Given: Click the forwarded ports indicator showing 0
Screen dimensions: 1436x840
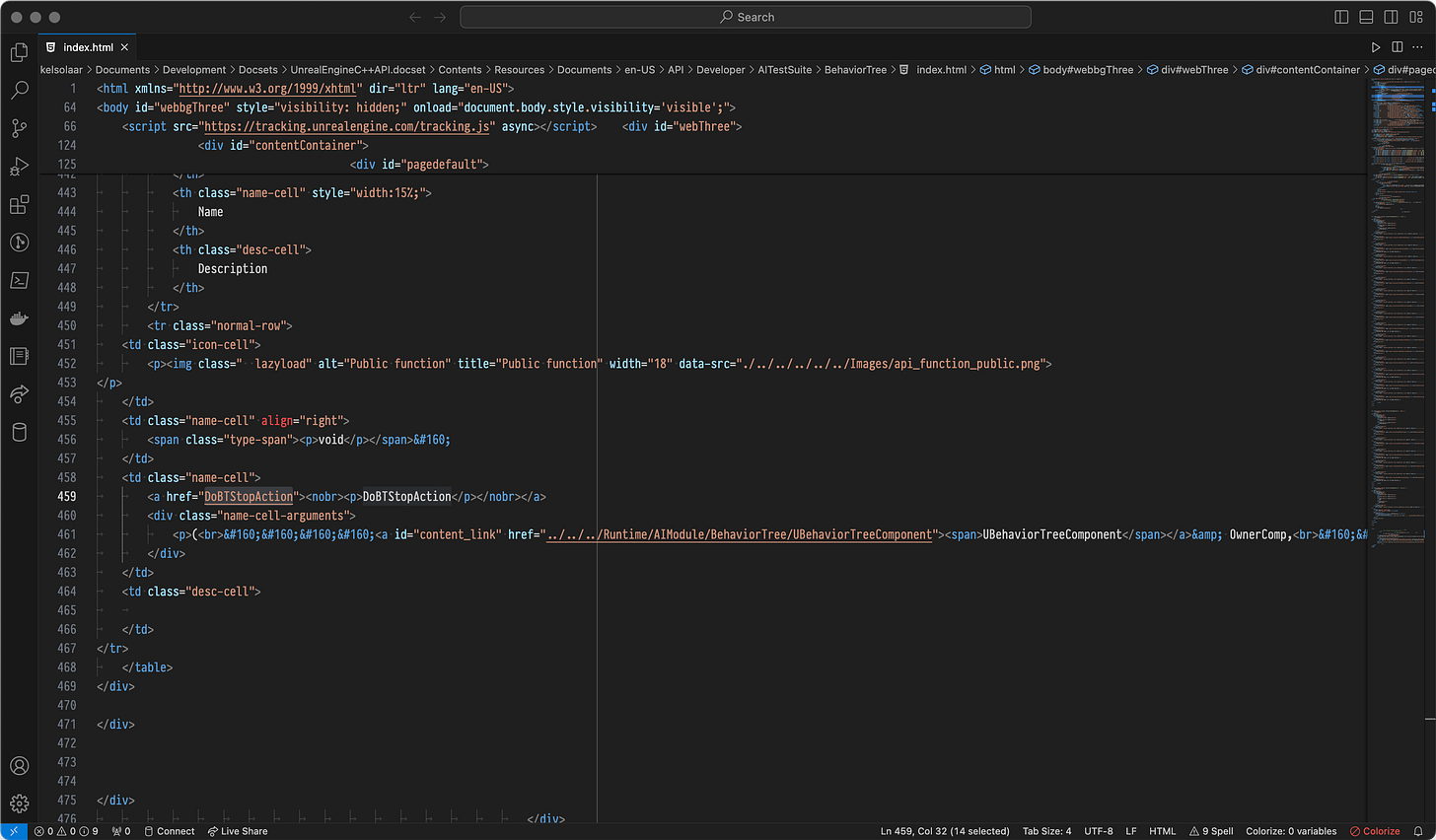Looking at the screenshot, I should coord(121,831).
